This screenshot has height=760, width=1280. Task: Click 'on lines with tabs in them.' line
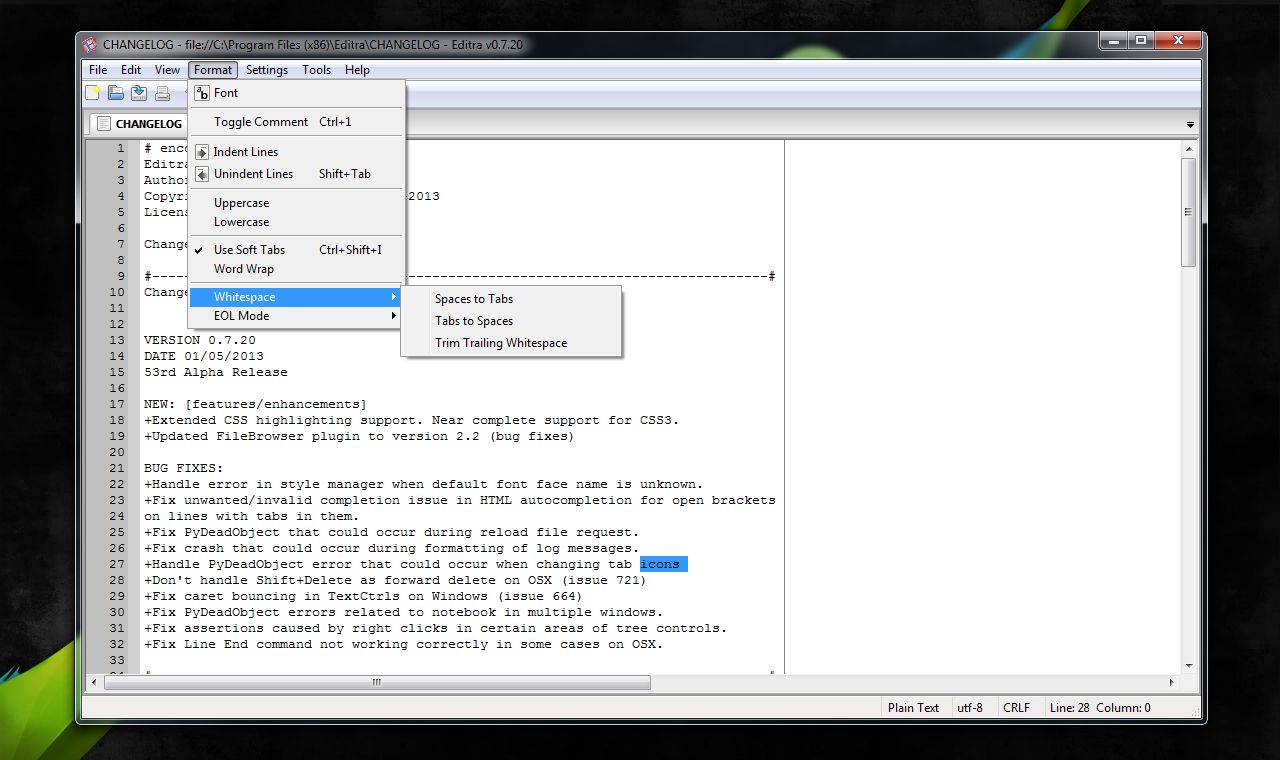click(x=251, y=516)
